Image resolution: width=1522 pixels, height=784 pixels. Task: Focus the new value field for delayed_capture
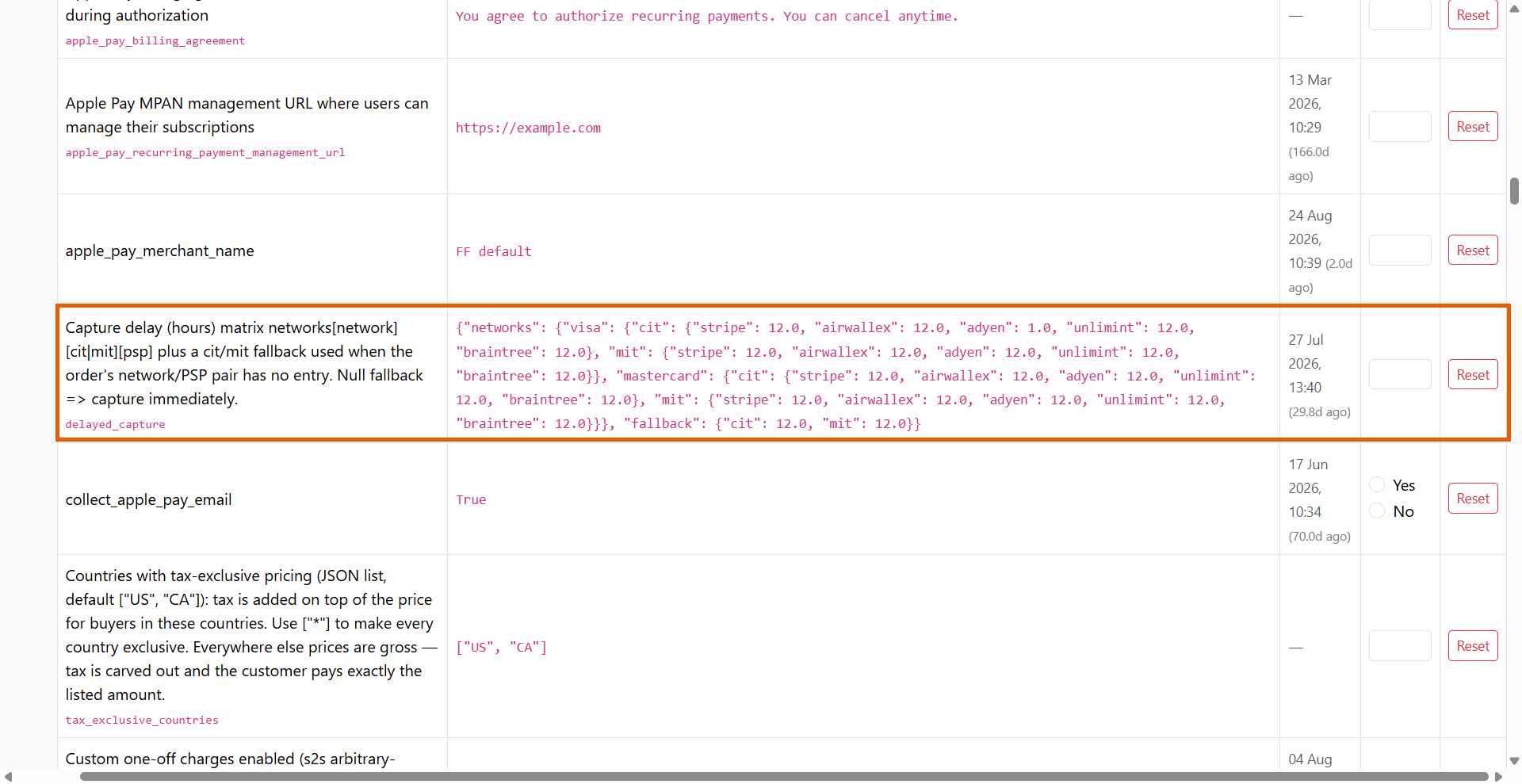pyautogui.click(x=1400, y=375)
